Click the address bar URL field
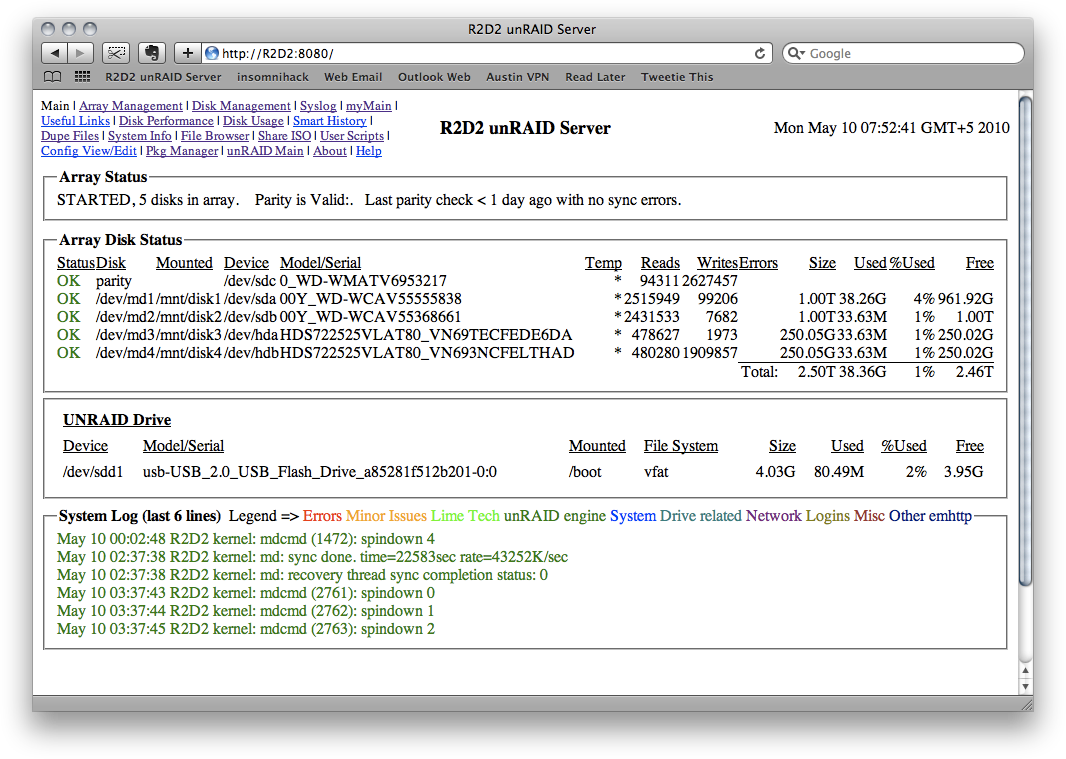 point(487,53)
